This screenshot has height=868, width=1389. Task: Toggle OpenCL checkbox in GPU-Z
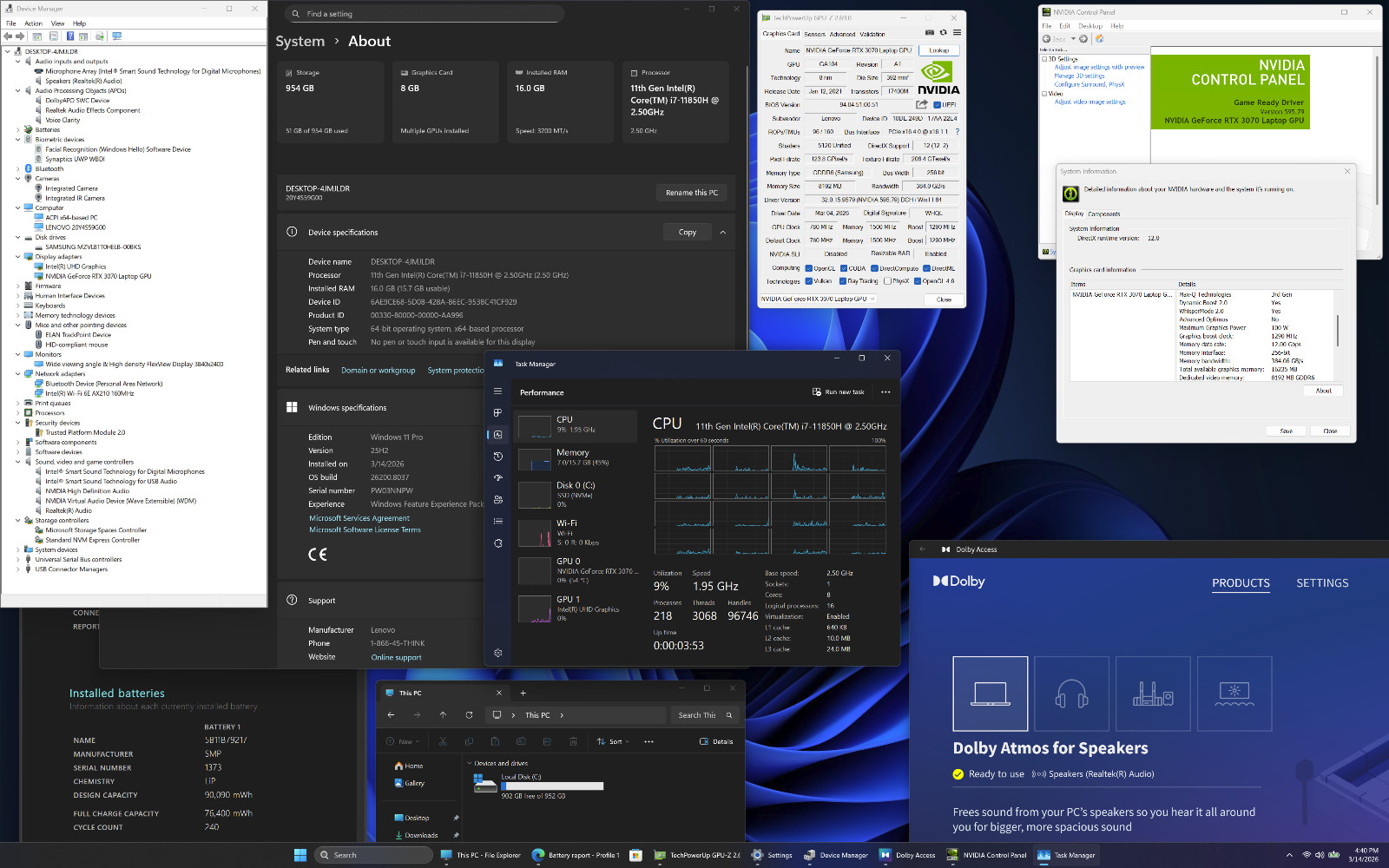click(808, 268)
